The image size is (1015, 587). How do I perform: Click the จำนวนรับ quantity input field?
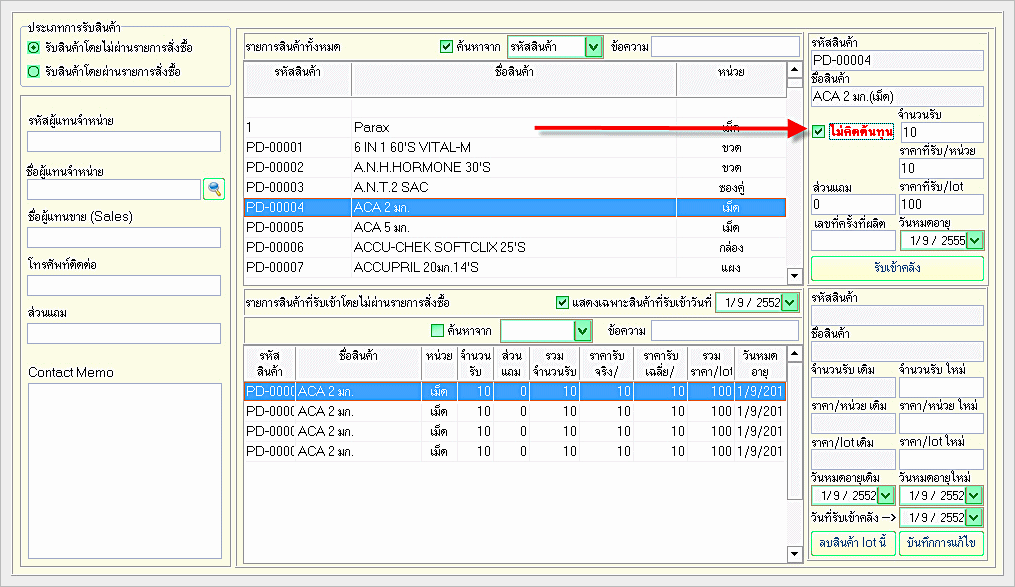coord(940,132)
